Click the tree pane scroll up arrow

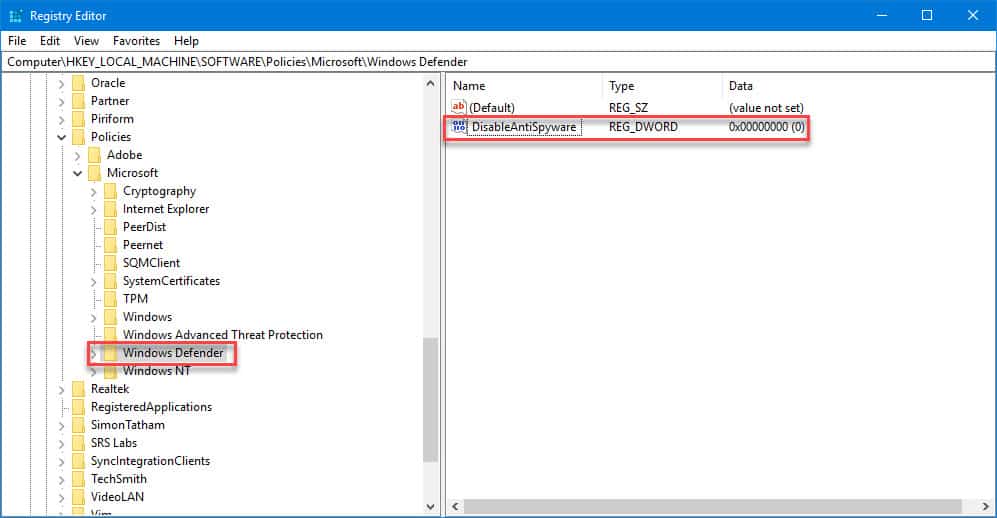point(430,83)
